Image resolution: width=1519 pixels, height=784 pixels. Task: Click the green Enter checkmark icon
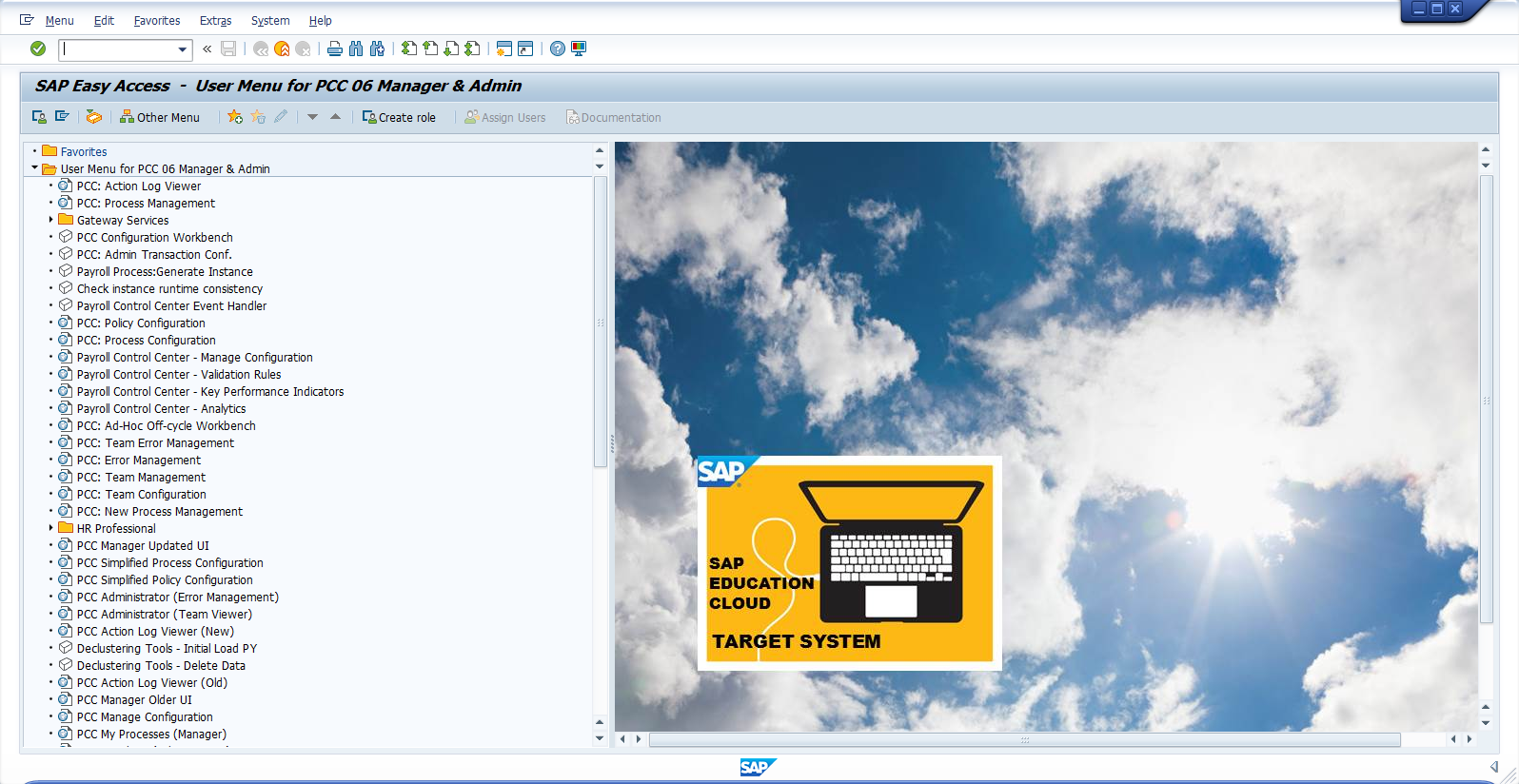pyautogui.click(x=38, y=49)
